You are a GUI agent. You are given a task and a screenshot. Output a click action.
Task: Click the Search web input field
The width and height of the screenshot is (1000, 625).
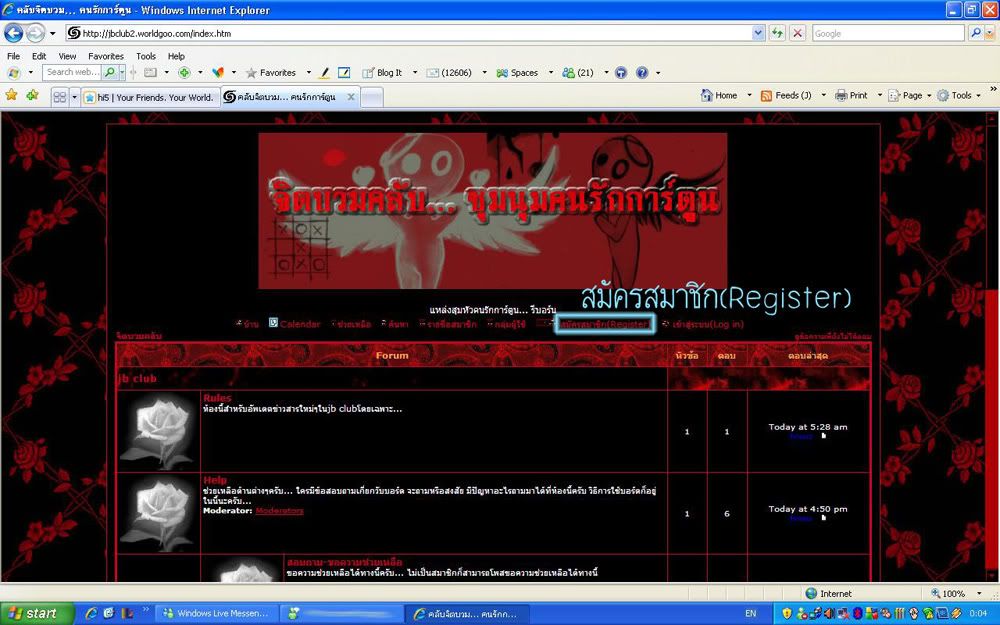[x=72, y=72]
